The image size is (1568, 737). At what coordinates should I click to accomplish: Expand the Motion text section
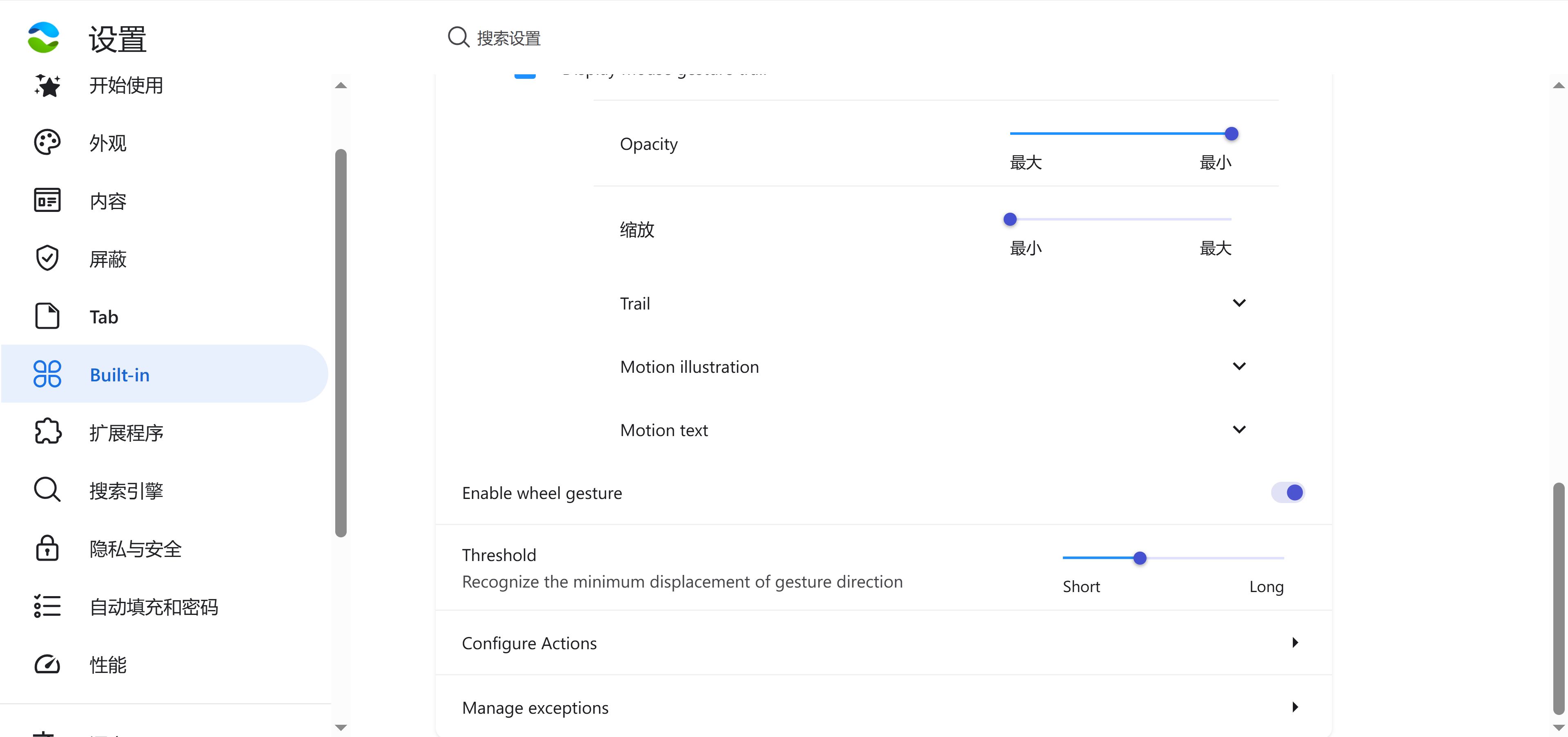point(1239,430)
